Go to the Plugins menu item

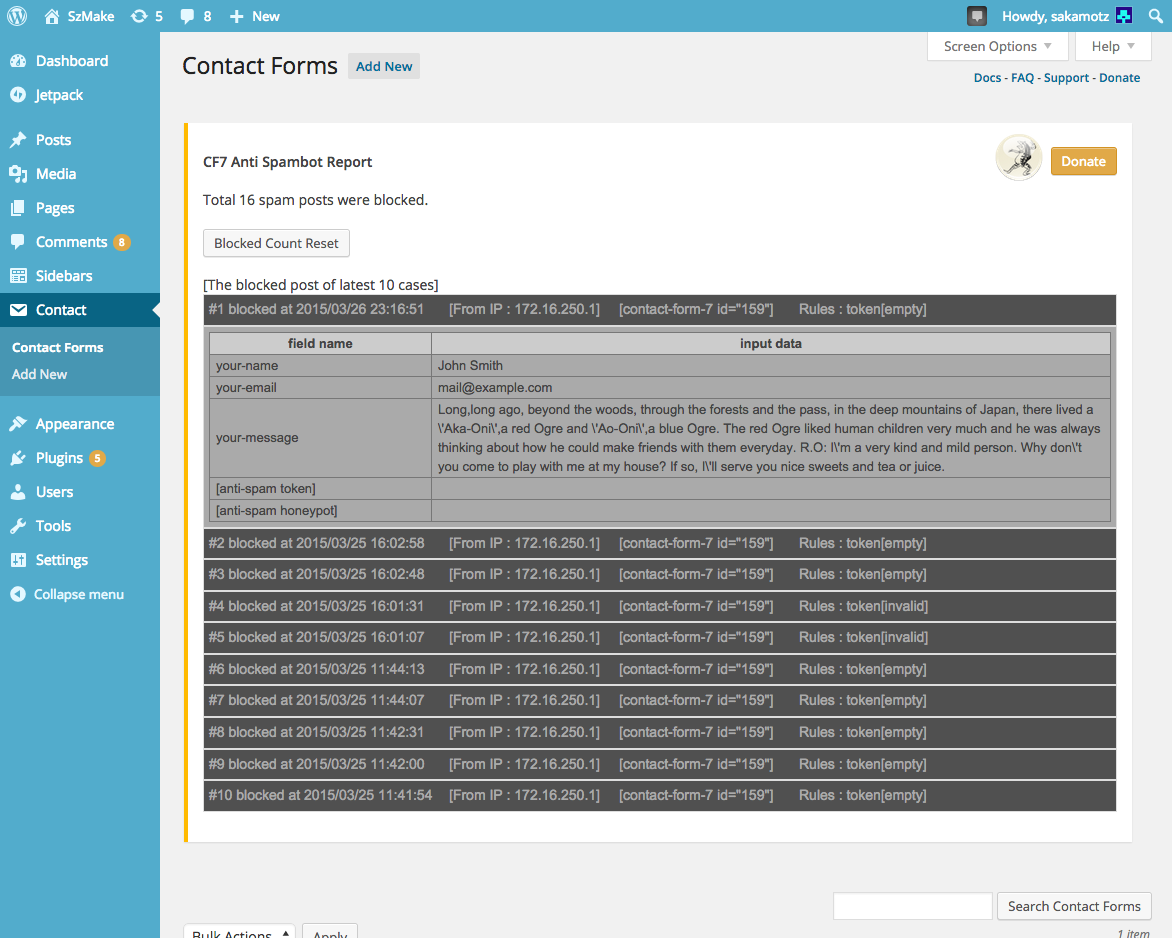click(x=59, y=458)
